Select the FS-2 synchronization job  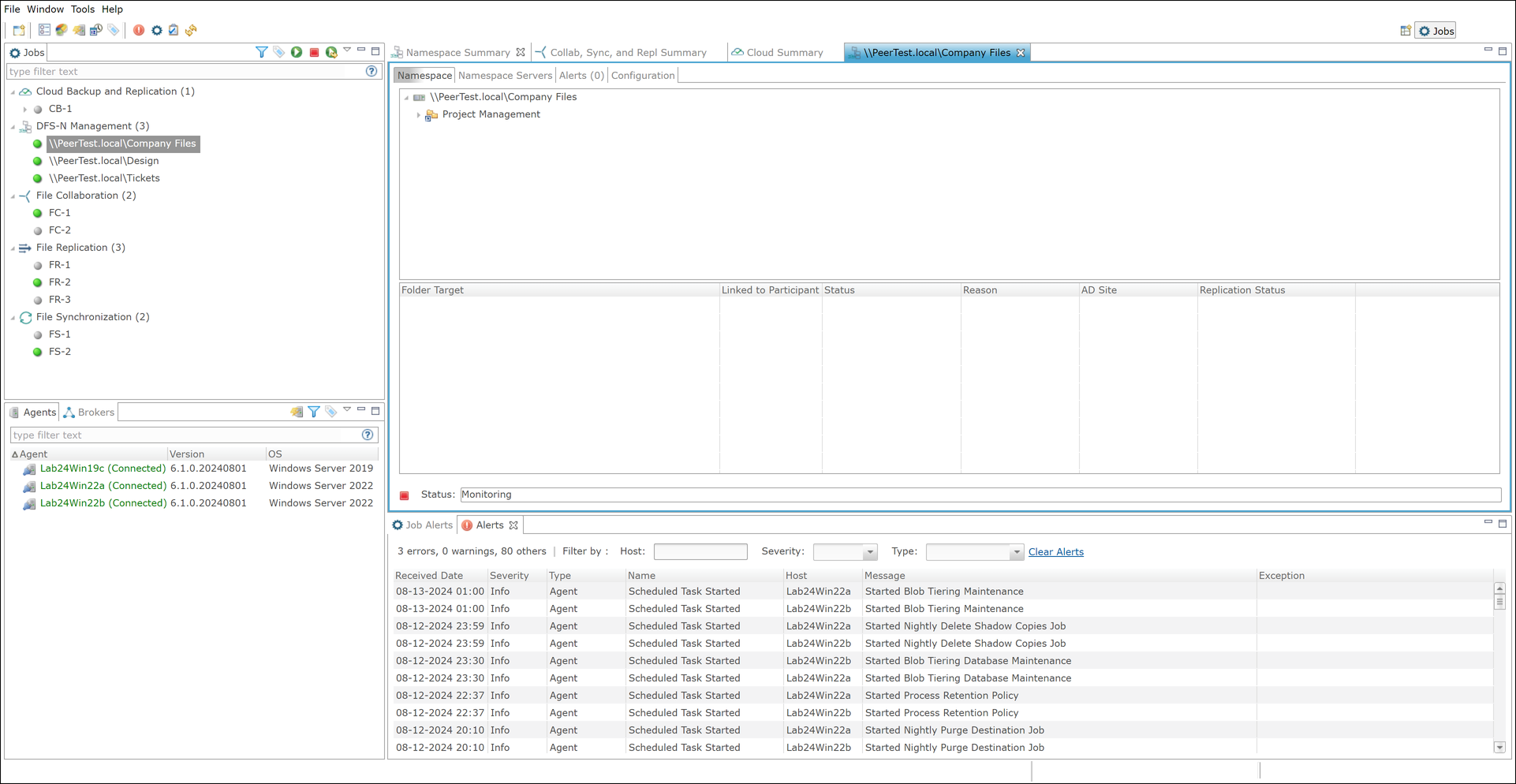click(x=59, y=352)
